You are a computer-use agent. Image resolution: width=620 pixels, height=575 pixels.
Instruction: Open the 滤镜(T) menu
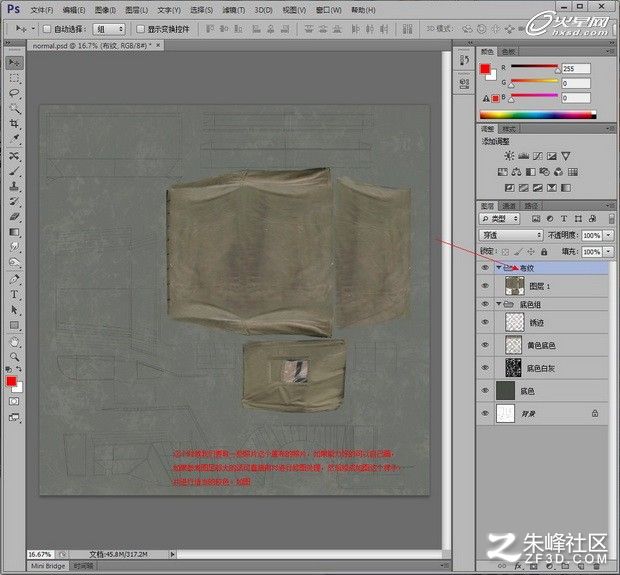(x=233, y=10)
